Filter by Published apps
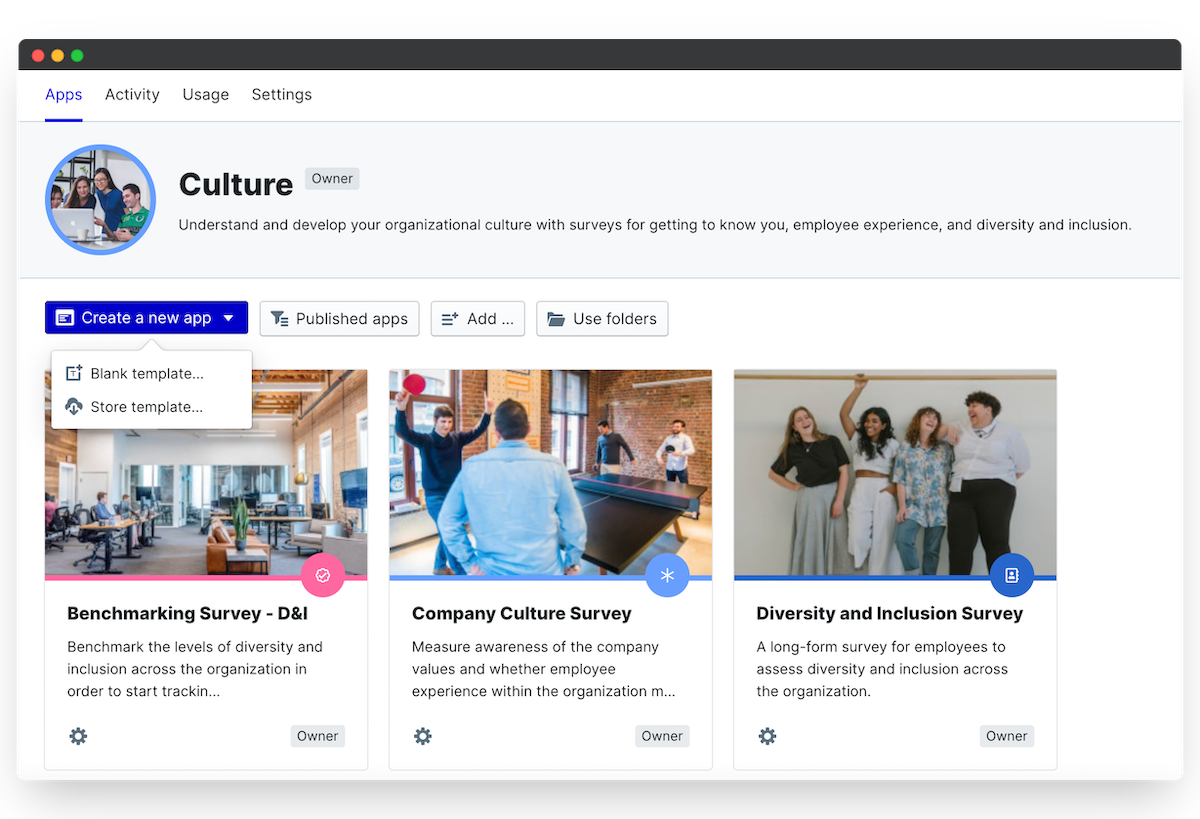1200x819 pixels. coord(339,319)
